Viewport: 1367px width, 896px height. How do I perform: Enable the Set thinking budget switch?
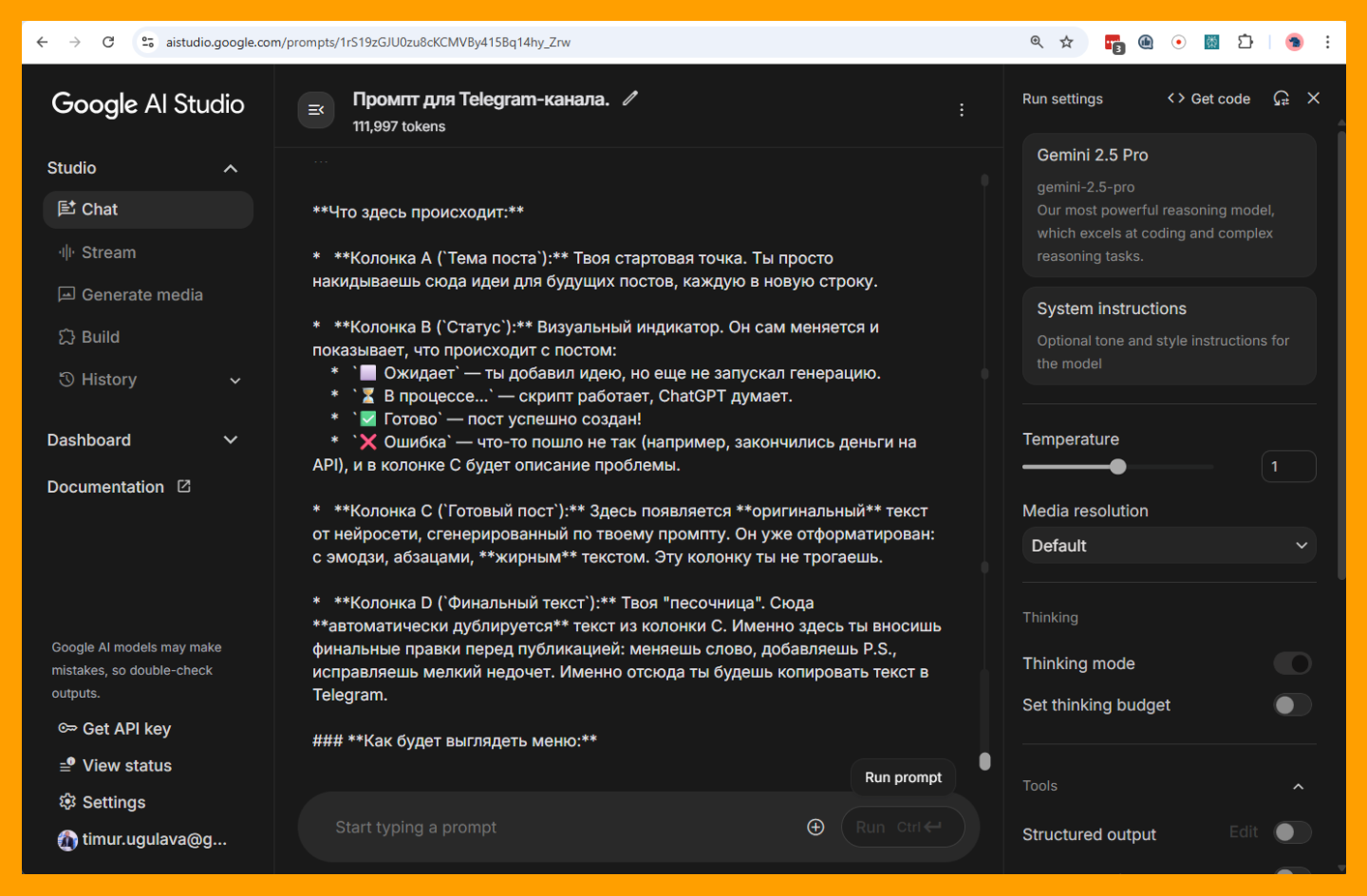point(1292,705)
